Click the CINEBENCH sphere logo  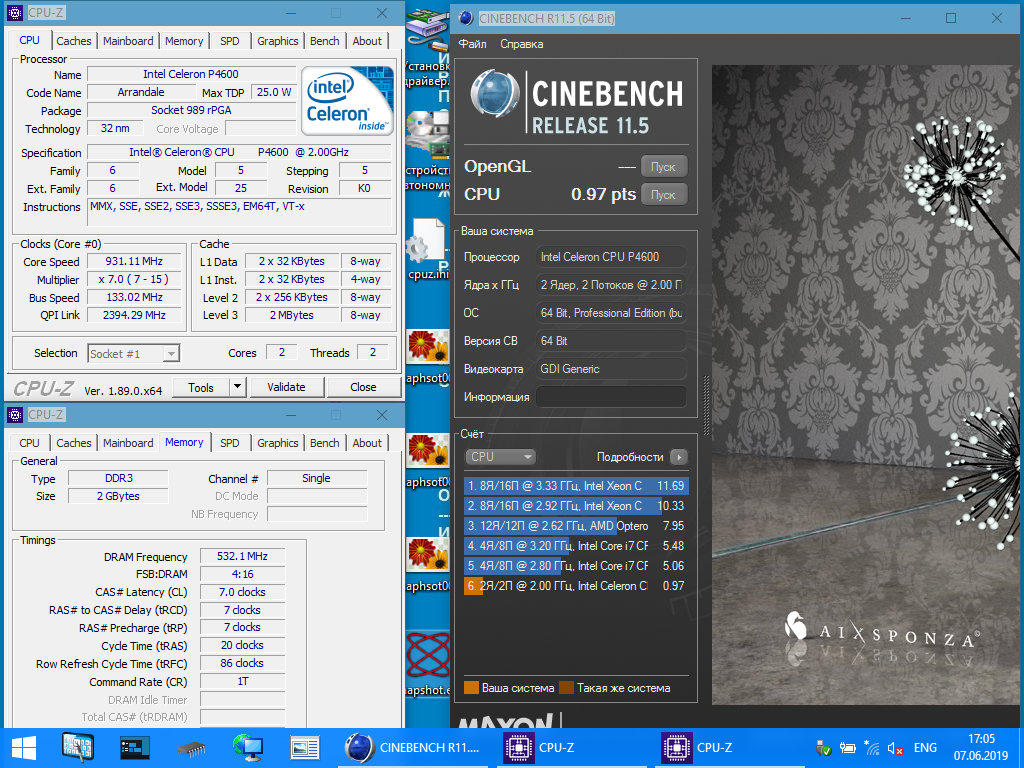(x=495, y=93)
